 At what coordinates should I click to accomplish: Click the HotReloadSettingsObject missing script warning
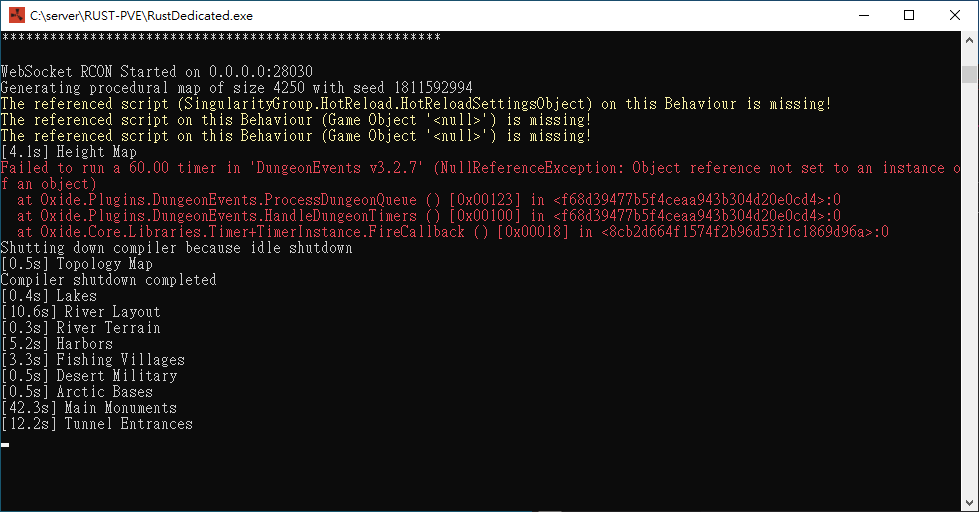coord(416,104)
